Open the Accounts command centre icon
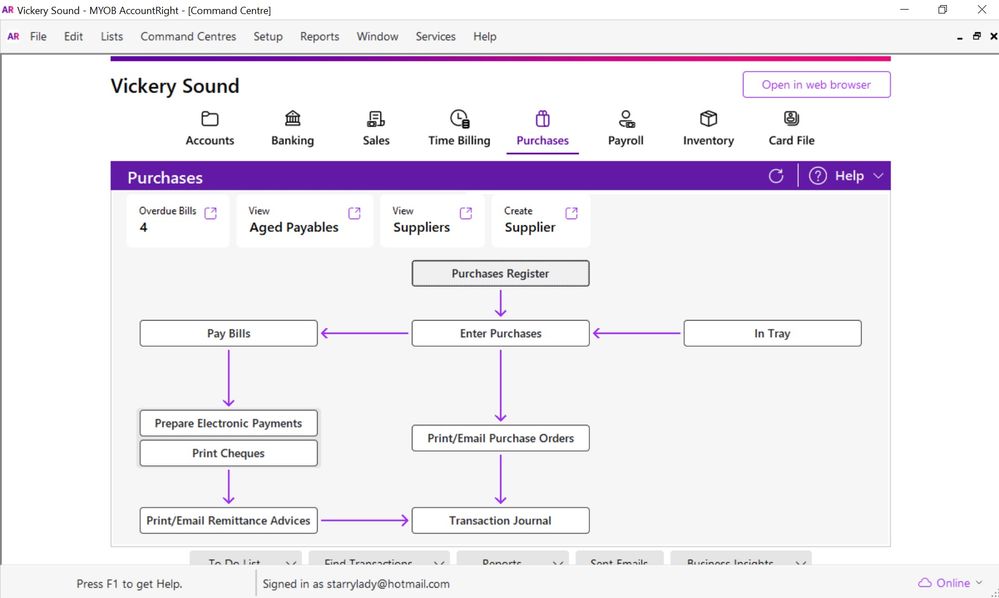 [209, 119]
